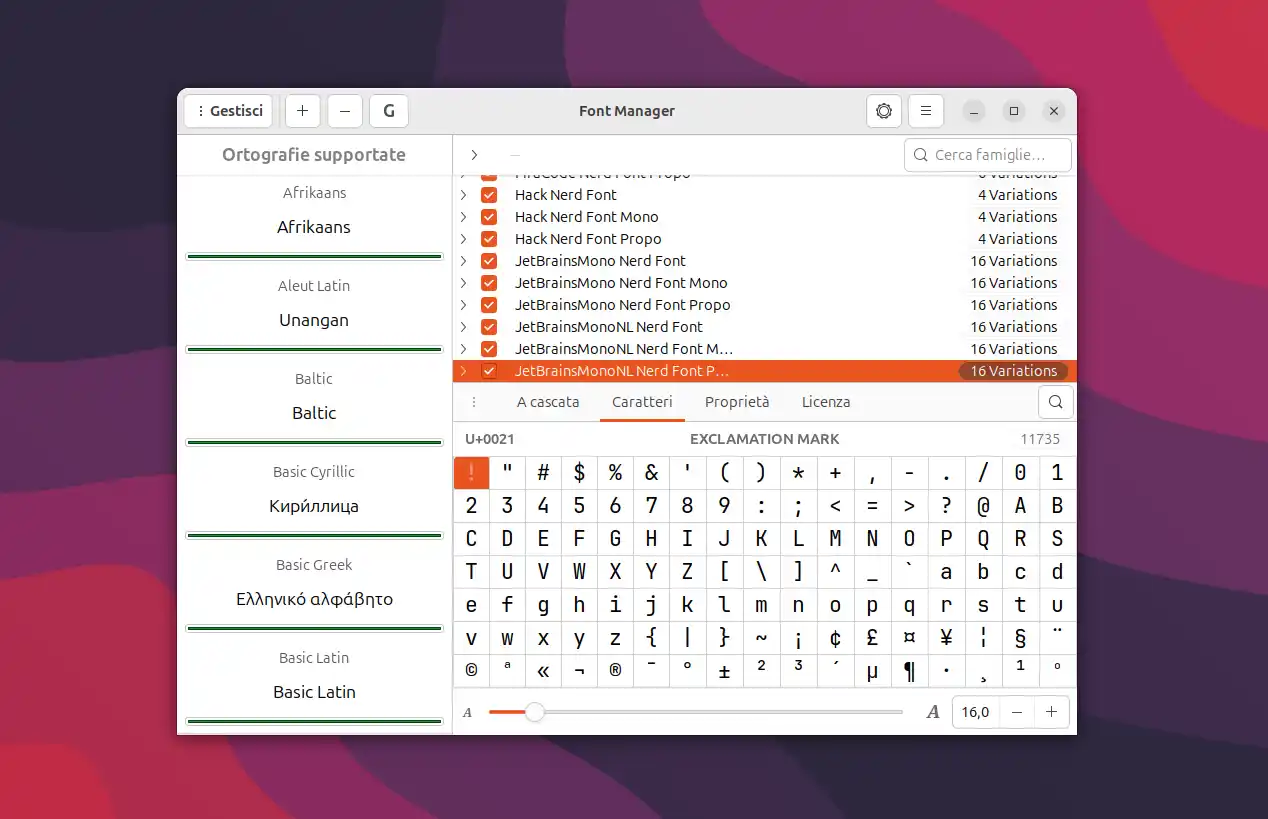Uncheck the selected JetBrainsMonoNL Nerd Font P… checkbox
The width and height of the screenshot is (1268, 819).
point(489,371)
